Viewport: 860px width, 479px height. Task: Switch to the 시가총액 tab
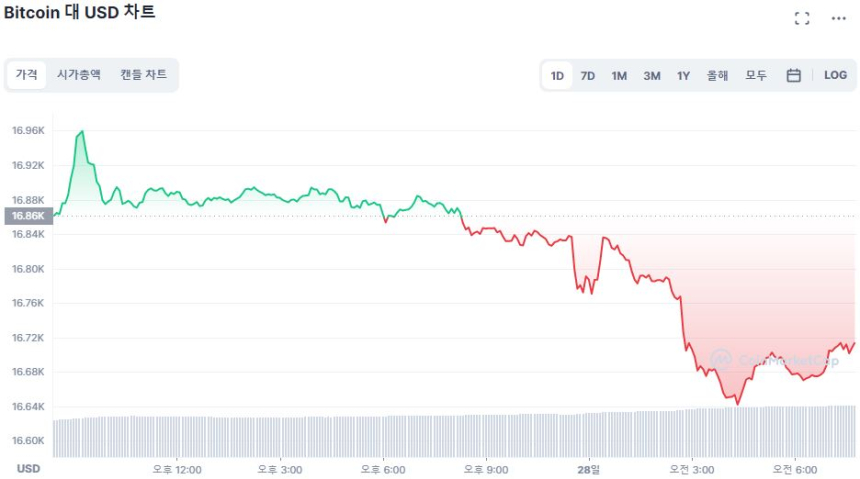click(x=78, y=75)
